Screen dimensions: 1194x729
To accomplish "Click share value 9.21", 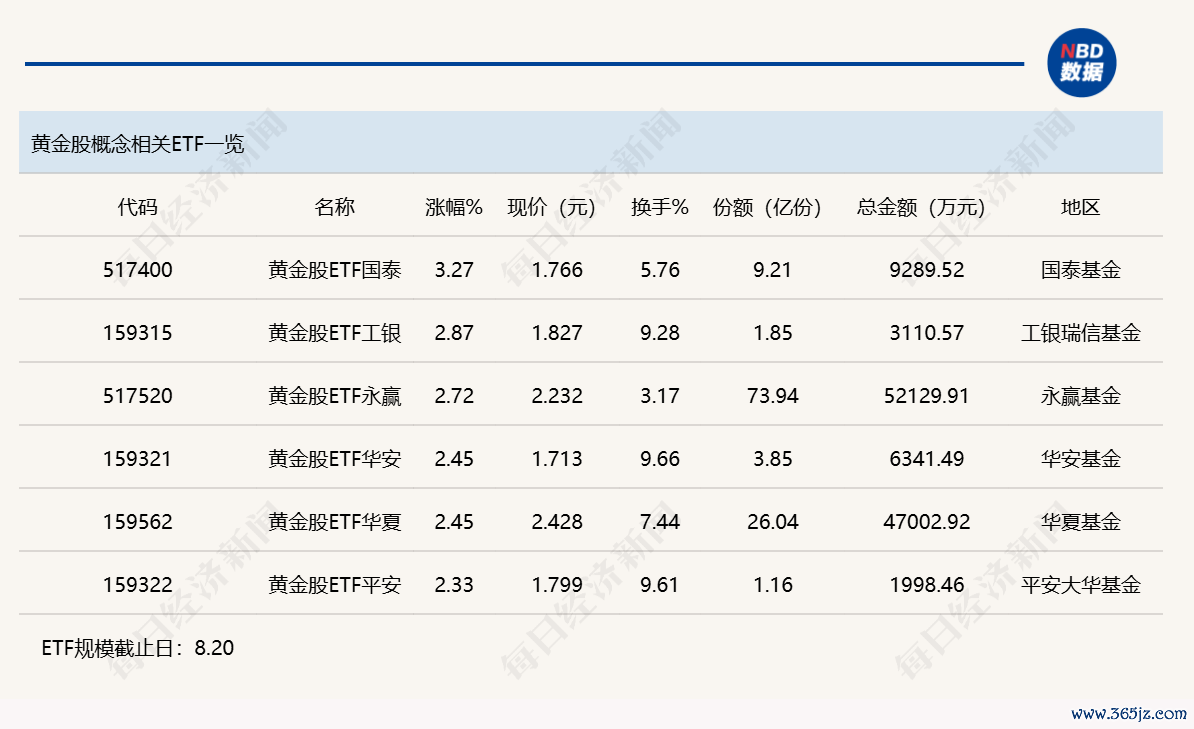I will point(772,270).
